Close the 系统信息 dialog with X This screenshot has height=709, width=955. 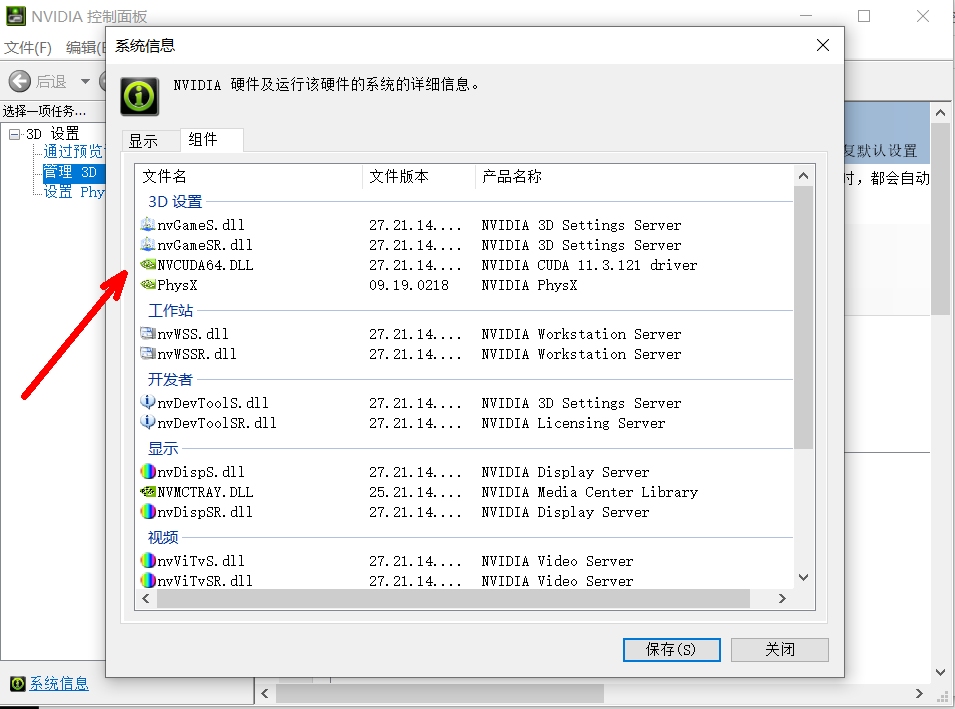click(x=823, y=45)
